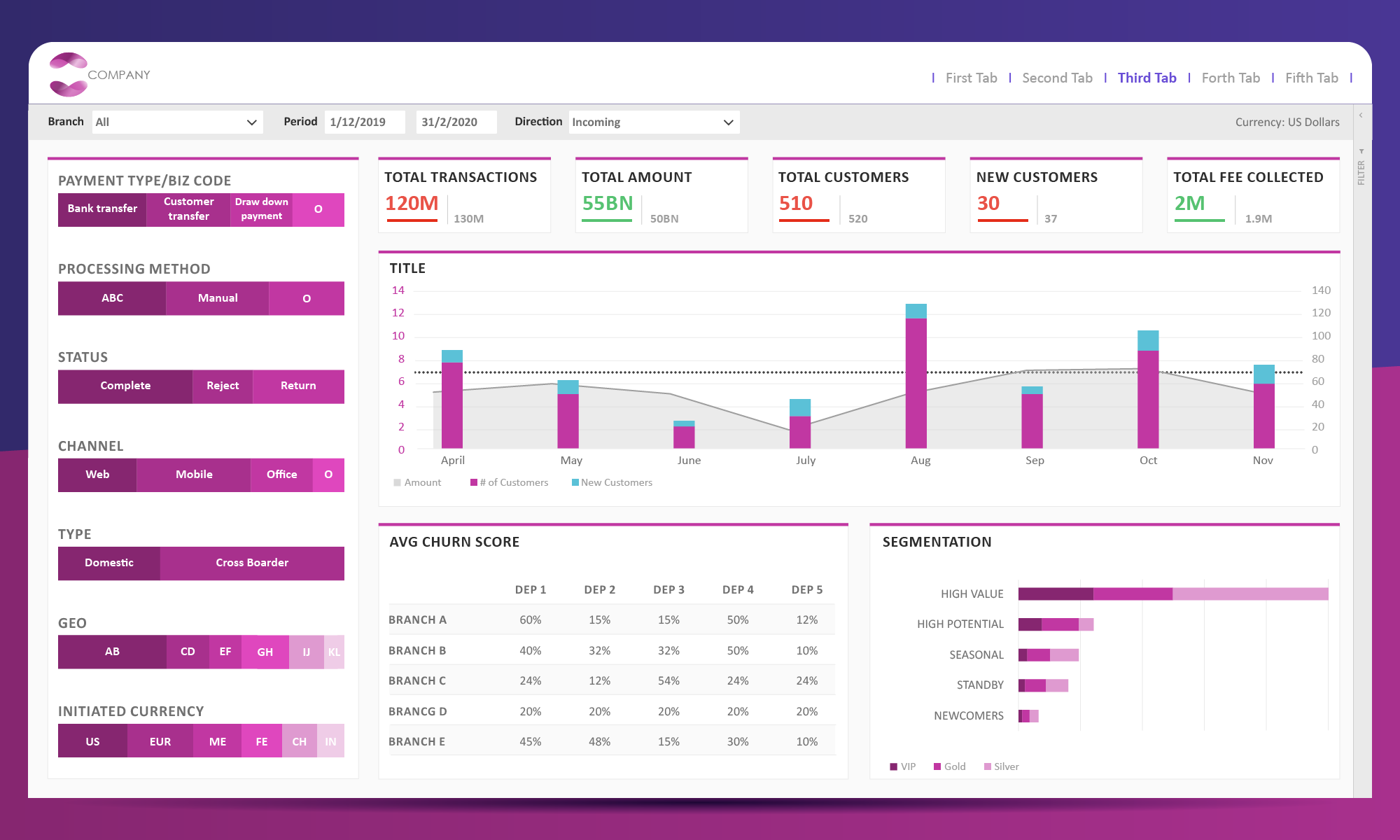Click the VIP legend square
The height and width of the screenshot is (840, 1400).
pos(893,766)
